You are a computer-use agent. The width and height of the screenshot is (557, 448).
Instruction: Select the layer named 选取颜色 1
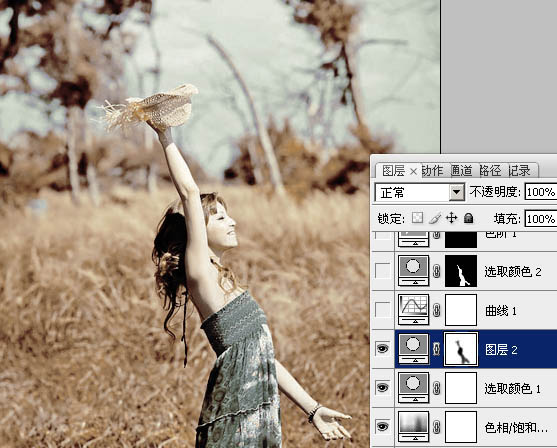point(512,388)
